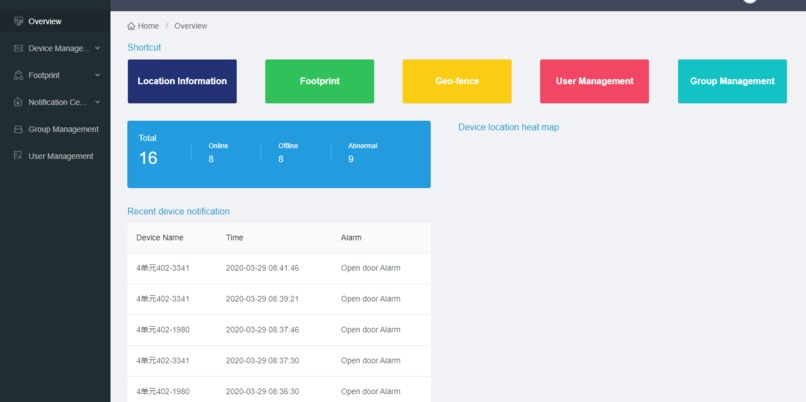The width and height of the screenshot is (806, 402).
Task: Click timestamp 2020-03-29 08:39:21
Action: tap(262, 299)
